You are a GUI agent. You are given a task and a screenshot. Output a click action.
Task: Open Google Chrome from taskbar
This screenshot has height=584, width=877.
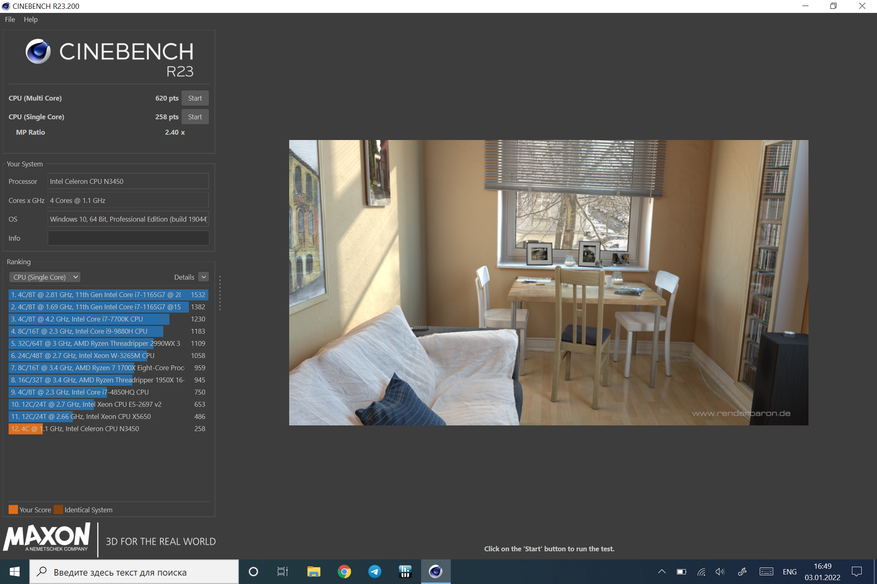point(344,572)
